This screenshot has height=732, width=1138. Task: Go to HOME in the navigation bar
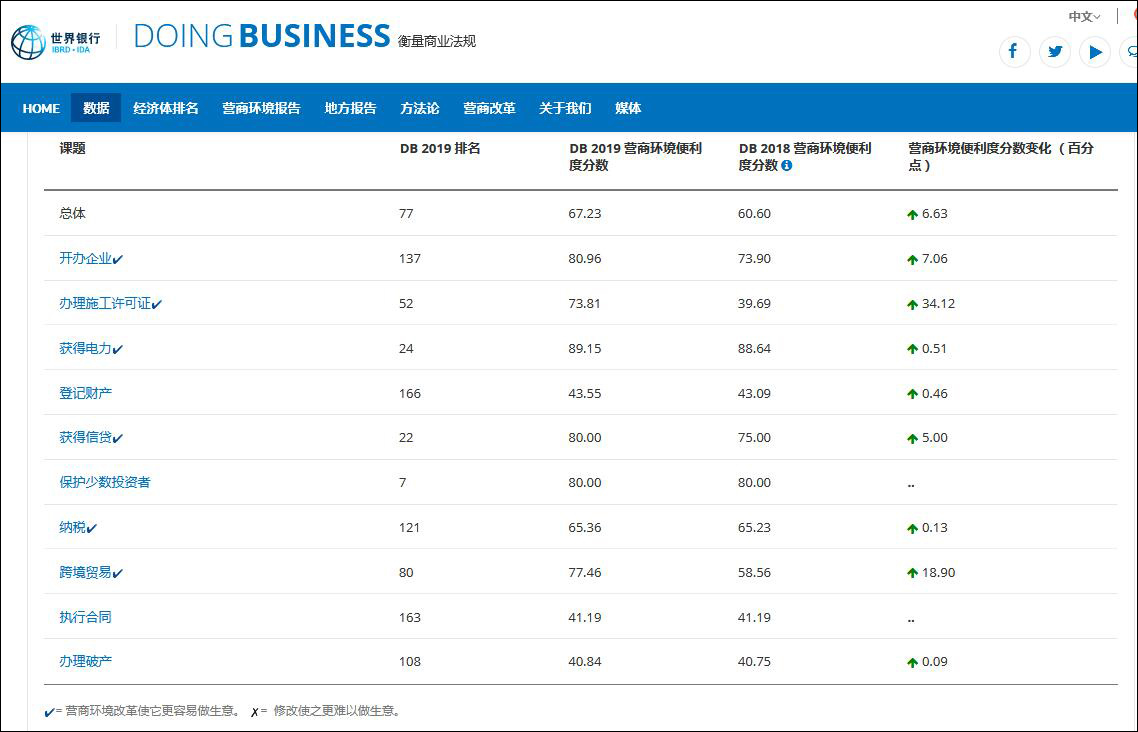(x=41, y=108)
